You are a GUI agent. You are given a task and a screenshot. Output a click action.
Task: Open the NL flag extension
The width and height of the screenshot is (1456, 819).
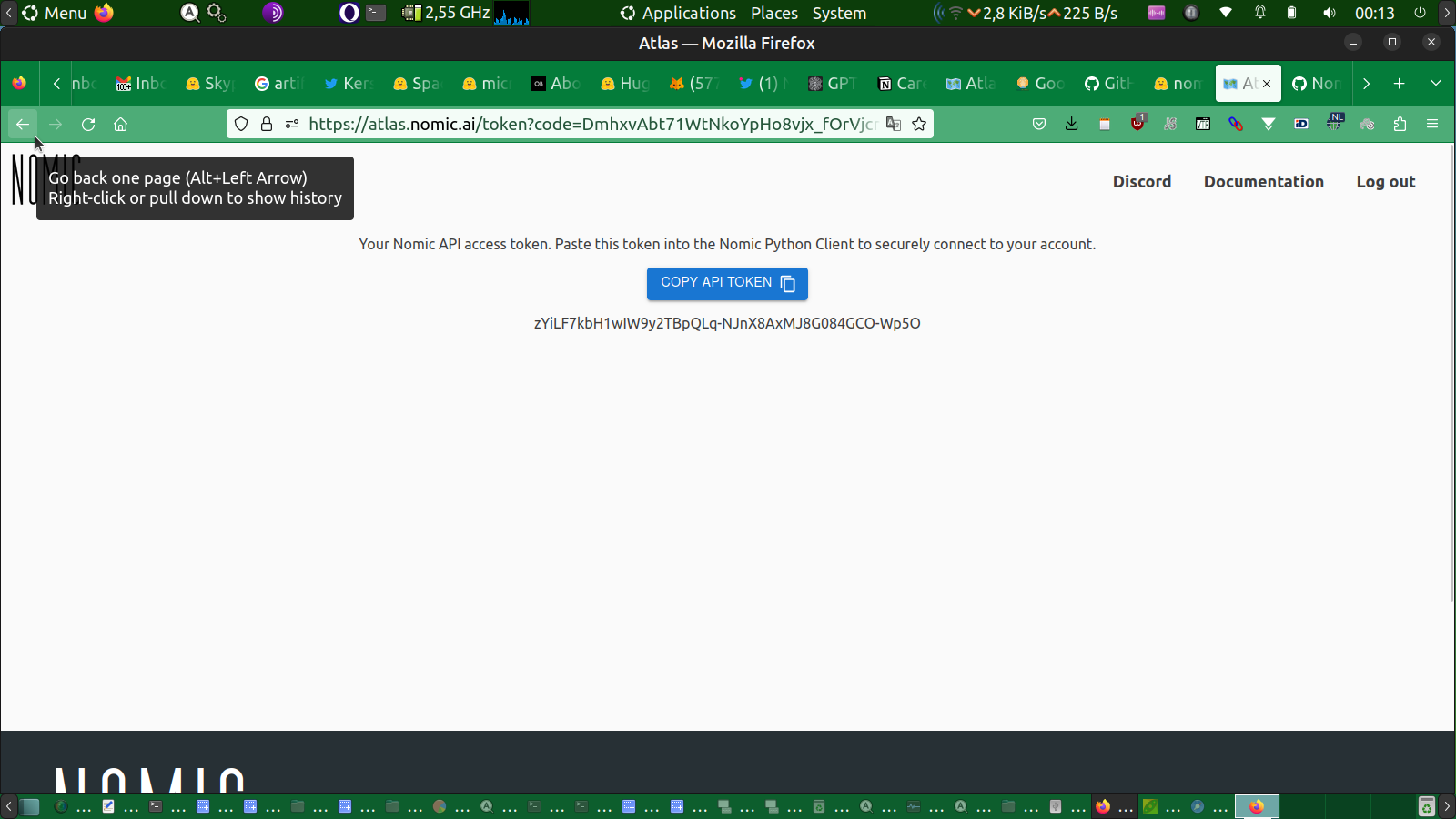(1334, 123)
